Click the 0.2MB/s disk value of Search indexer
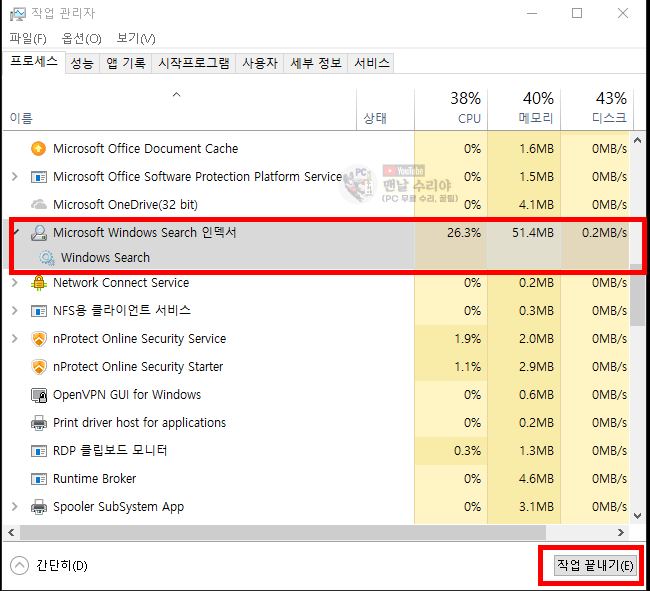 coord(604,233)
